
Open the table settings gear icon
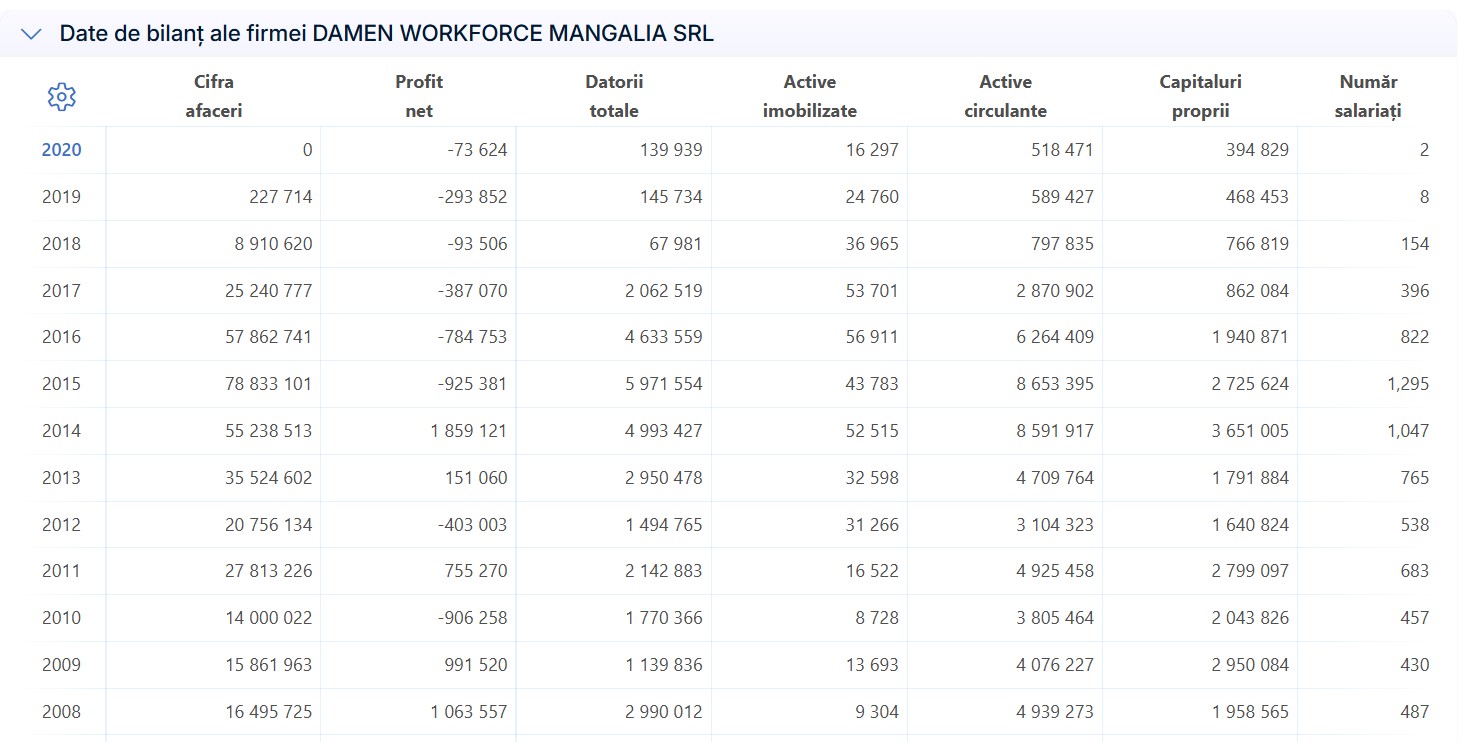point(62,97)
